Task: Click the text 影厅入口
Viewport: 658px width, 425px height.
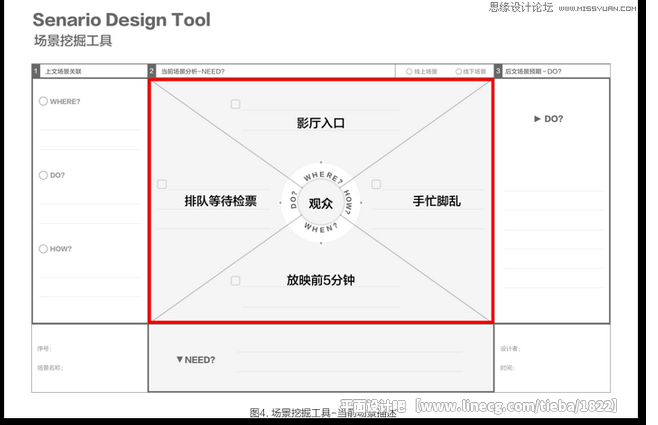Action: tap(321, 123)
